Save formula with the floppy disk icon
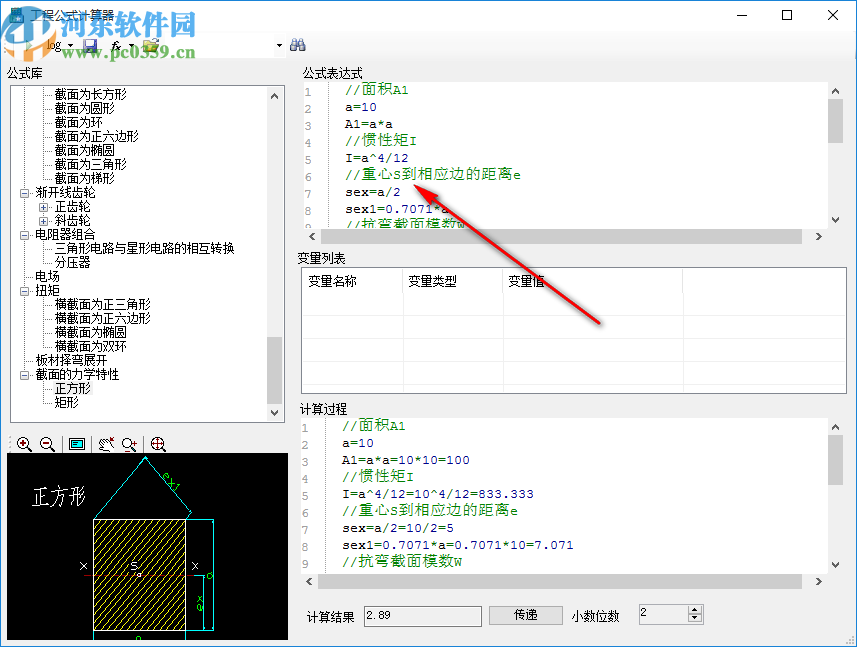Viewport: 857px width, 647px height. tap(90, 45)
